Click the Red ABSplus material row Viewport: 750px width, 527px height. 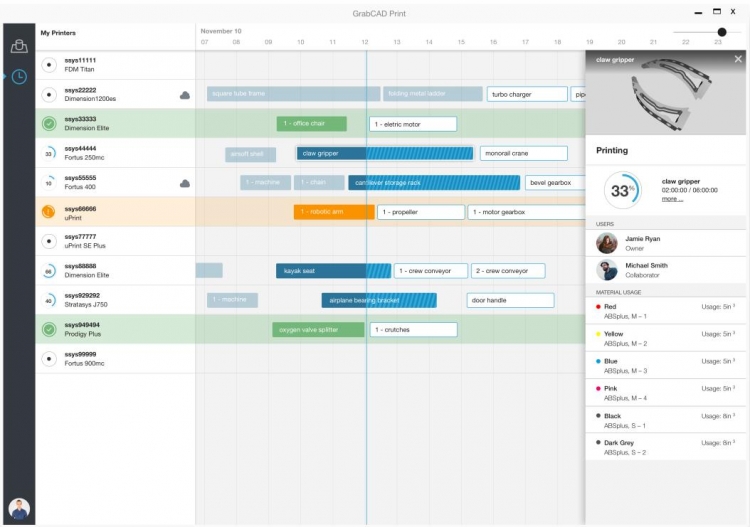click(665, 311)
